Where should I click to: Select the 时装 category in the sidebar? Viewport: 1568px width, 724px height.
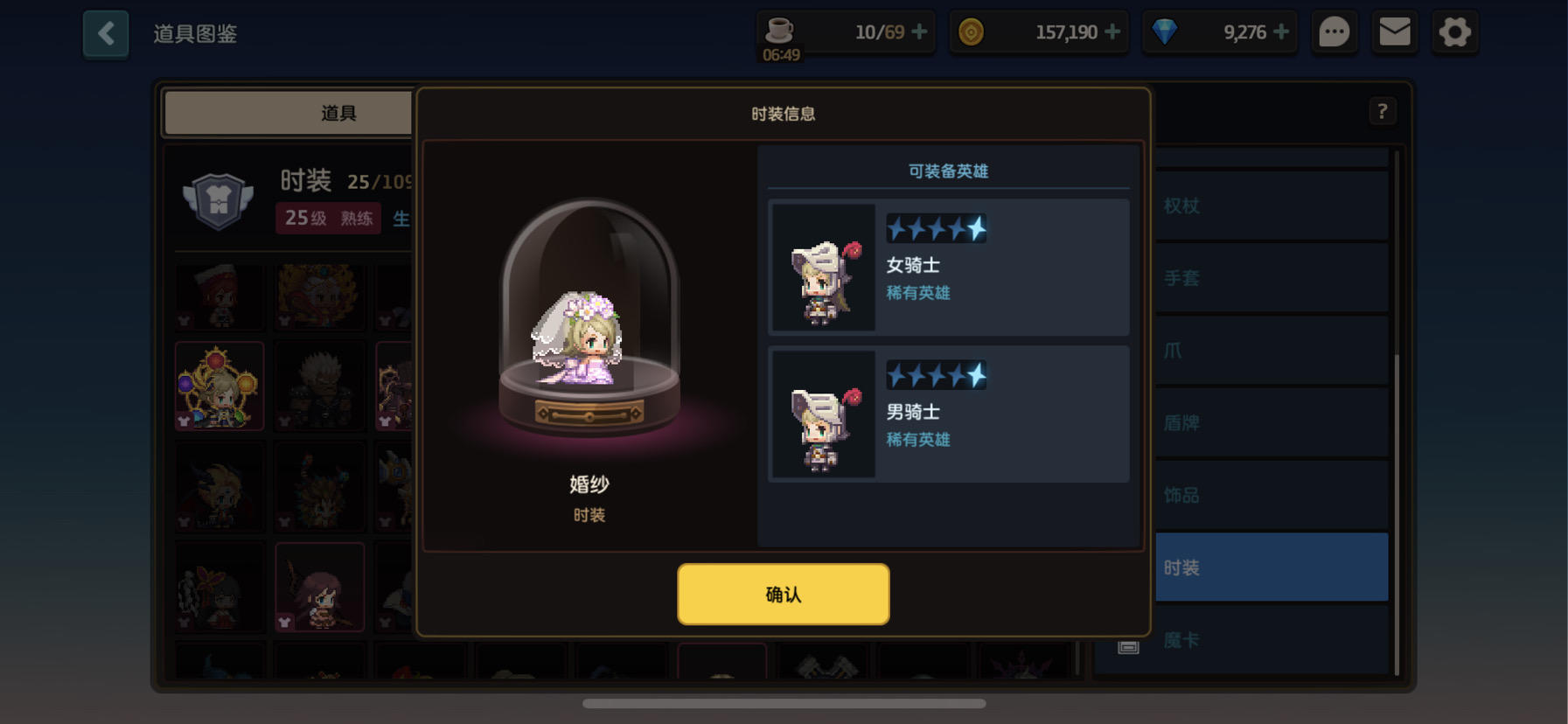coord(1272,567)
